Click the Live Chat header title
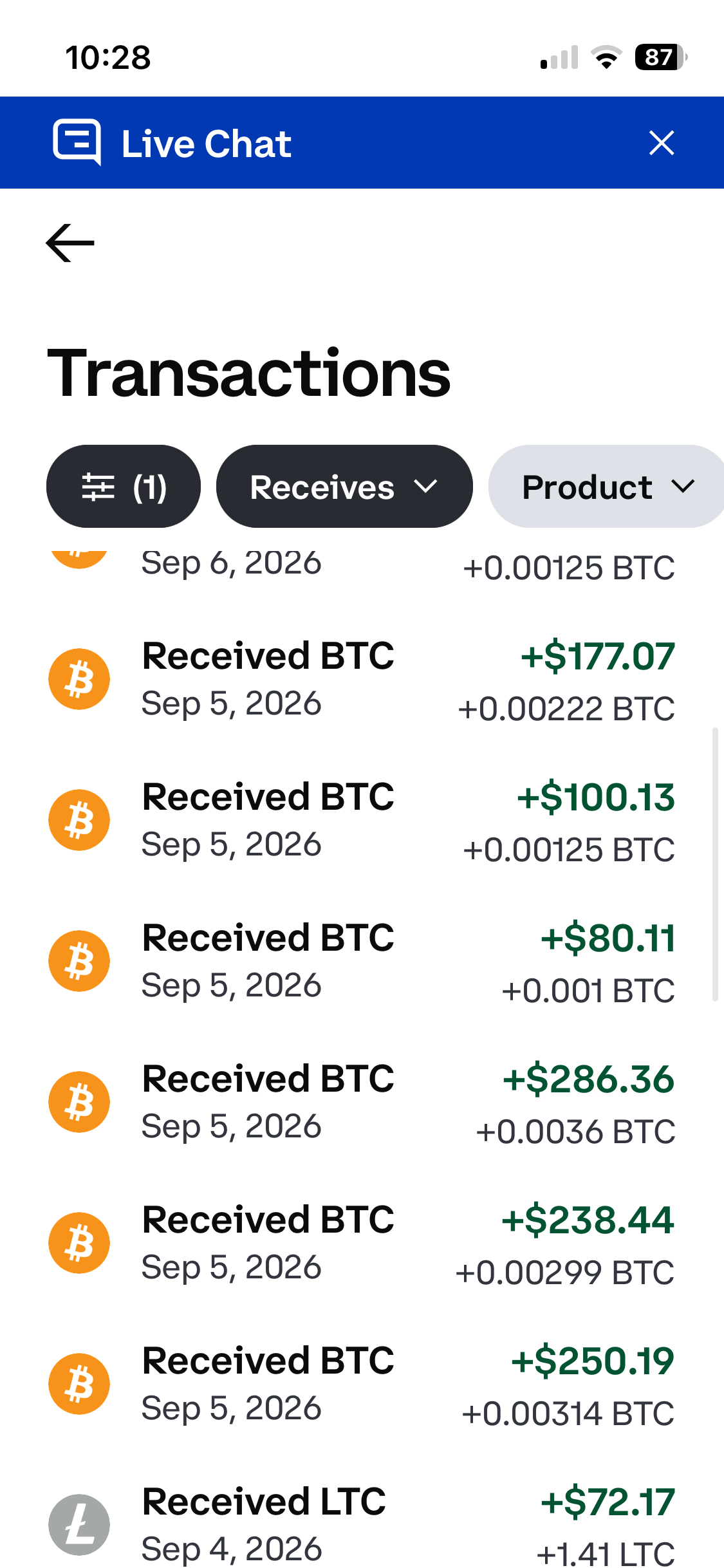Viewport: 724px width, 1568px height. pos(207,144)
